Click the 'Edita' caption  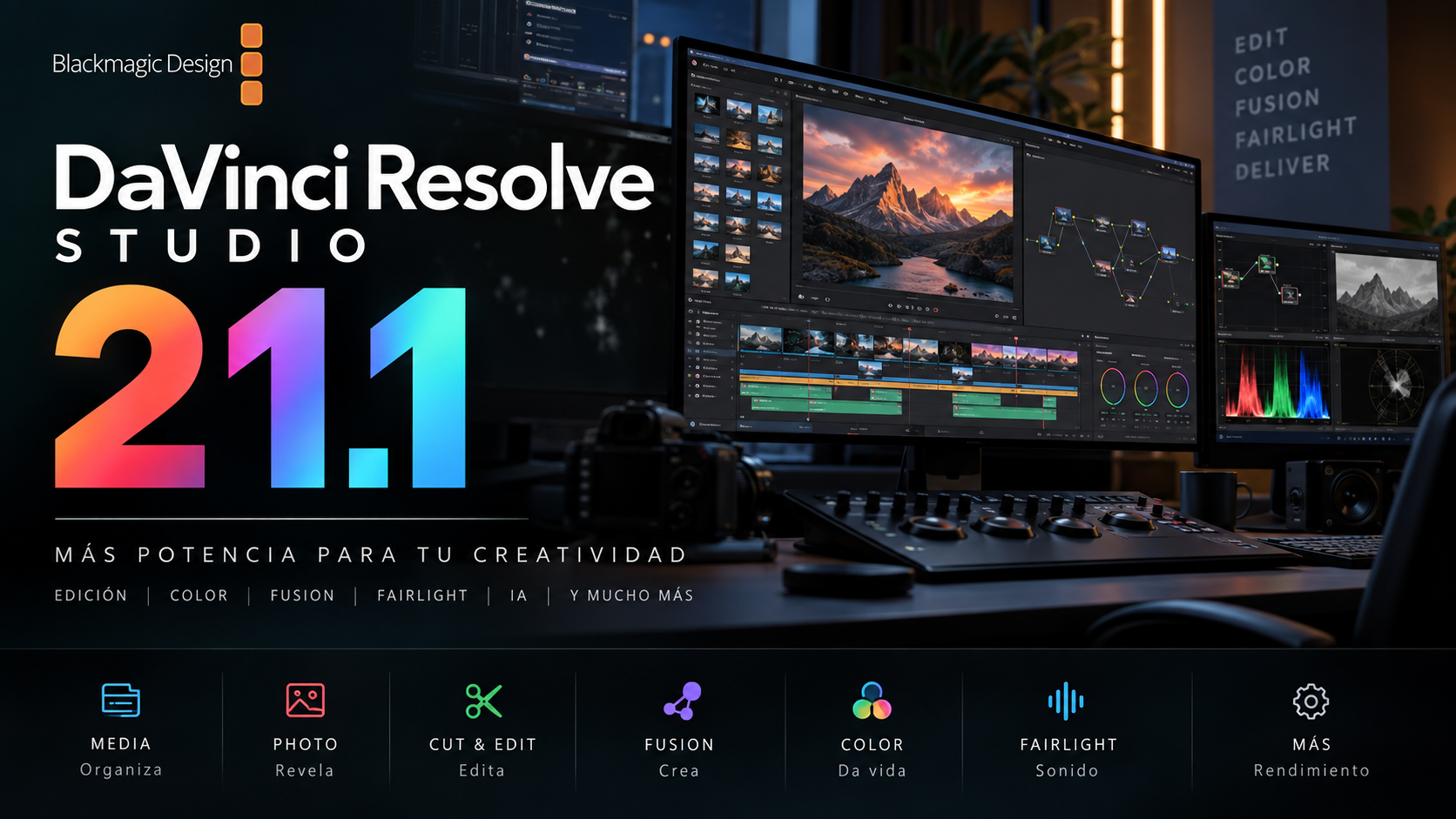(482, 770)
